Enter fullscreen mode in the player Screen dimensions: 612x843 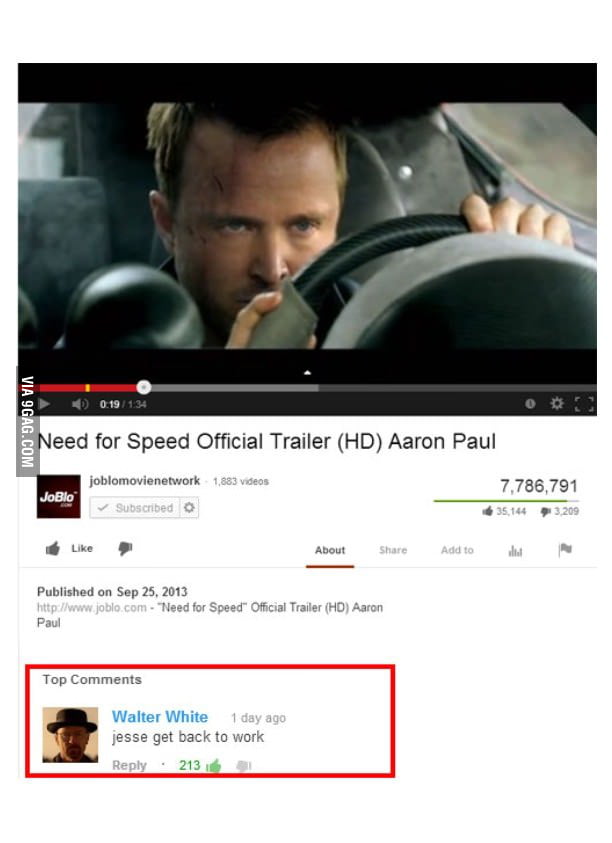point(584,404)
